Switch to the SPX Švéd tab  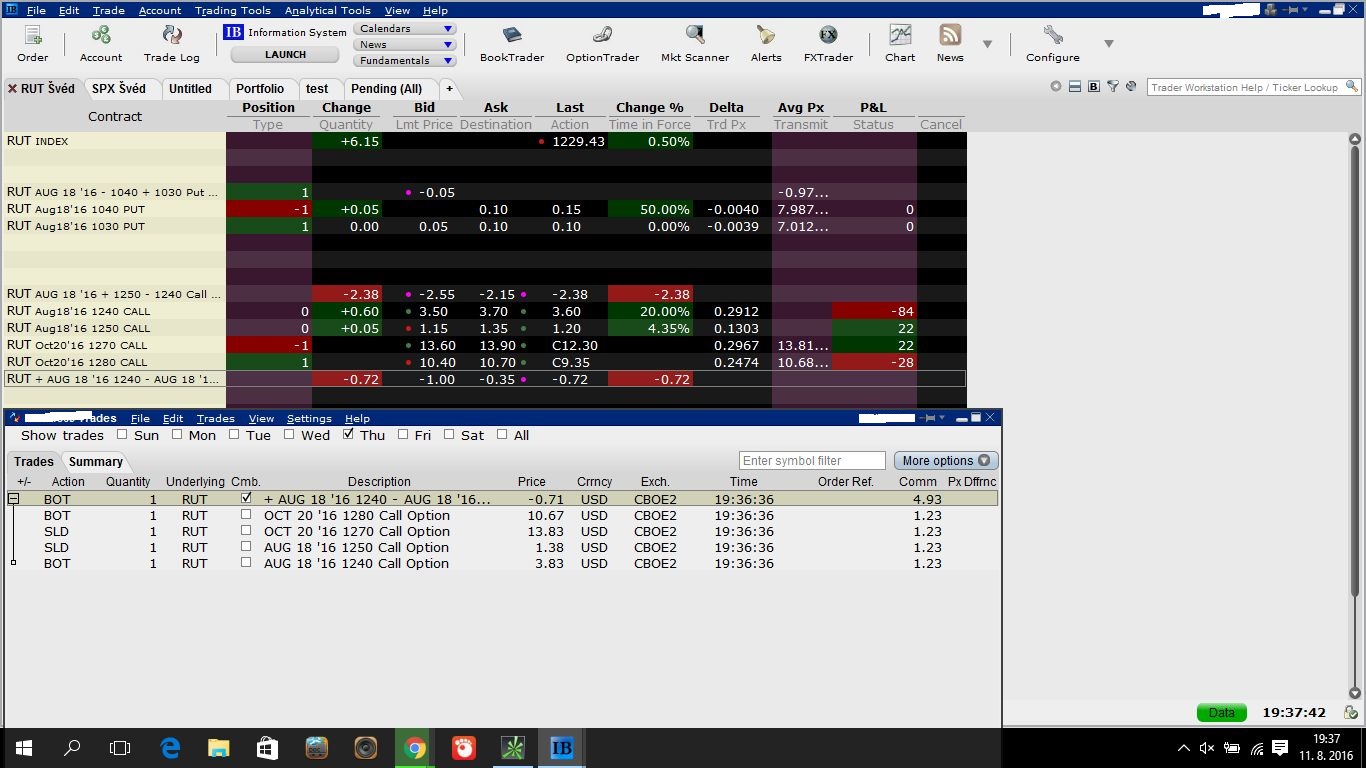119,89
